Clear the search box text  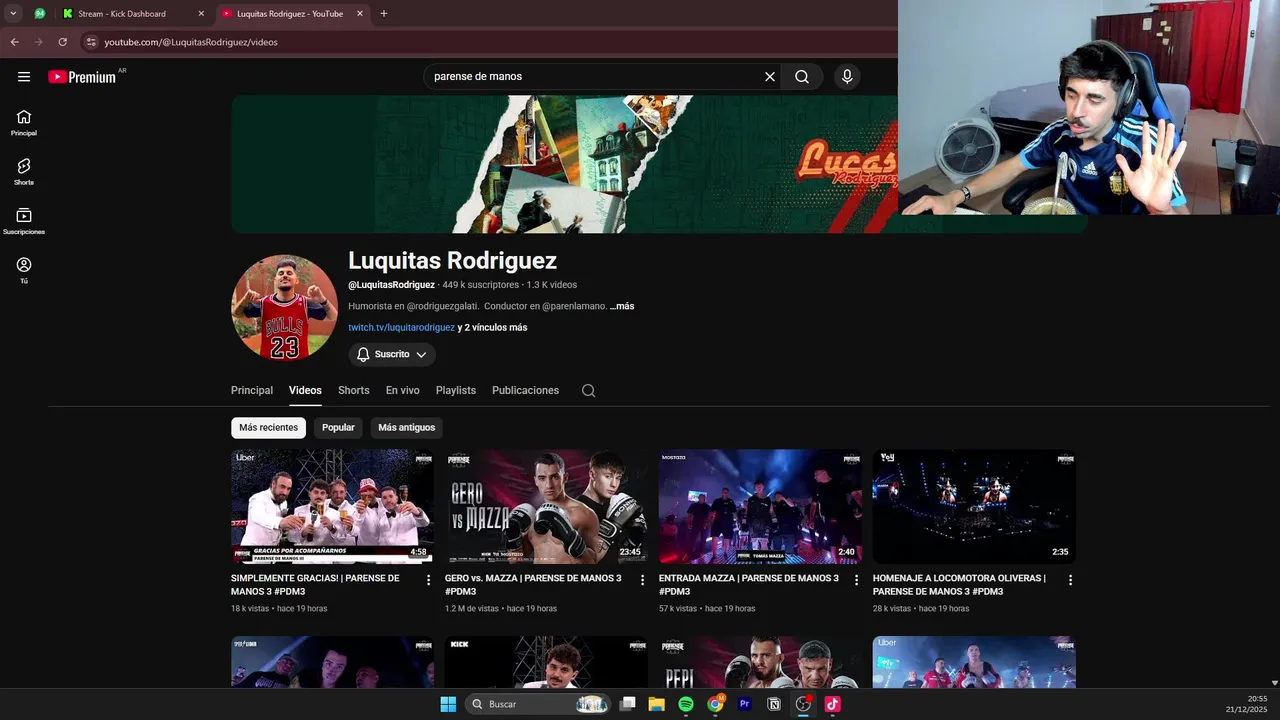(770, 77)
